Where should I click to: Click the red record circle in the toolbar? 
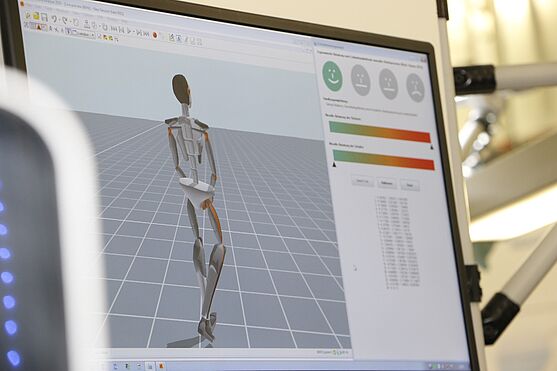click(155, 35)
